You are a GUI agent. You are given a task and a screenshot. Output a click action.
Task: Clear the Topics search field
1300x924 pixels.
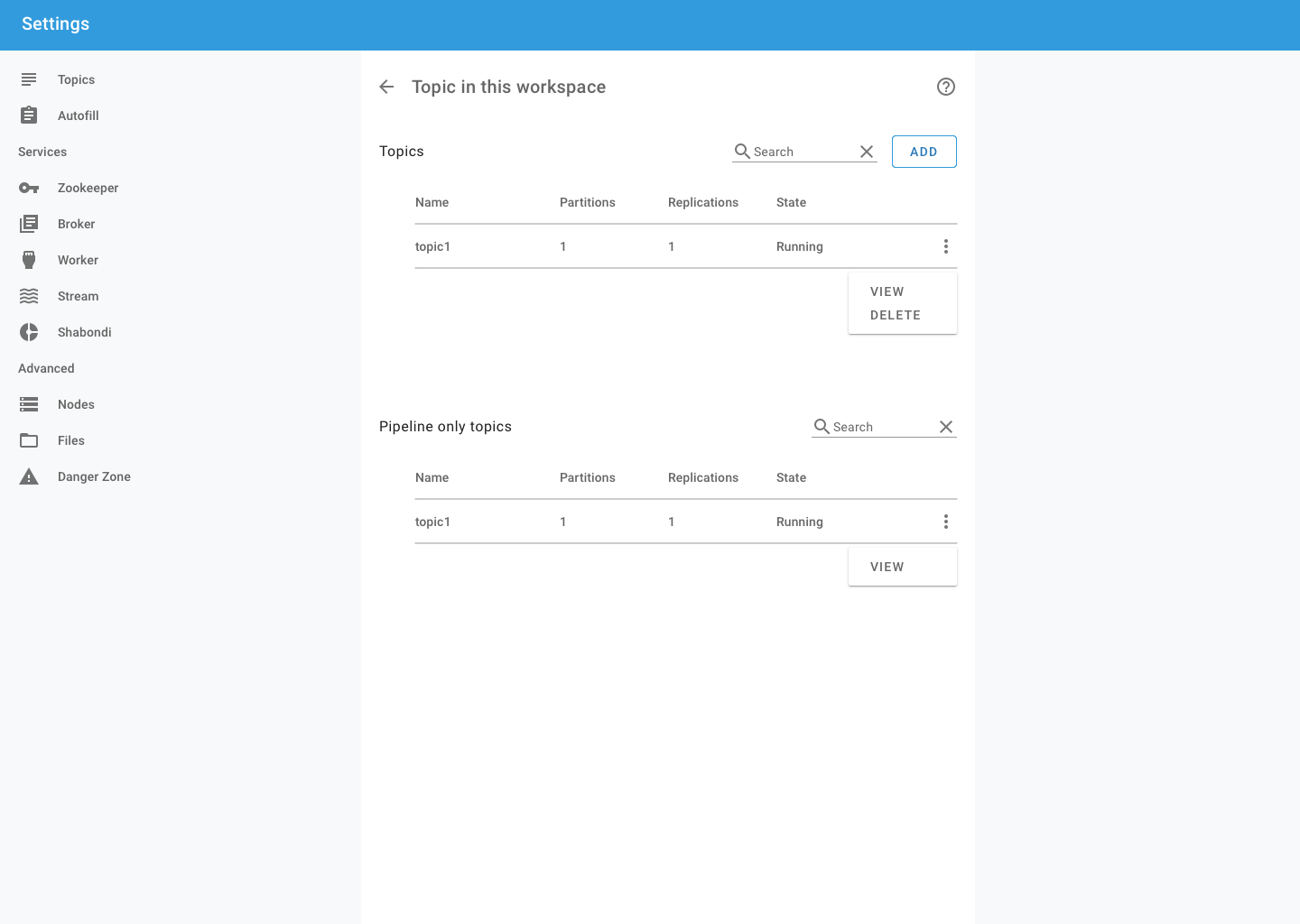click(x=867, y=152)
